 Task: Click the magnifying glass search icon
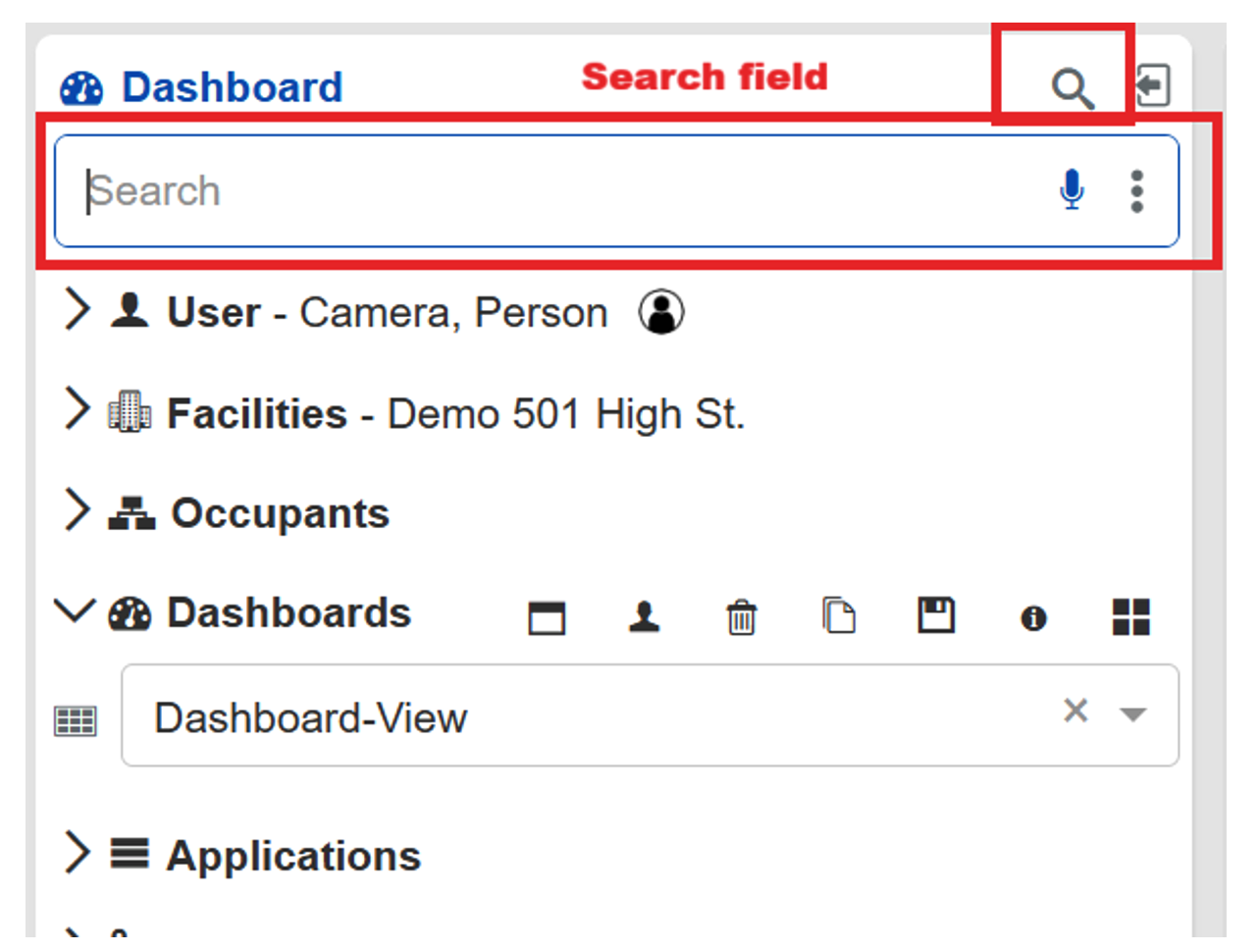click(x=1072, y=88)
